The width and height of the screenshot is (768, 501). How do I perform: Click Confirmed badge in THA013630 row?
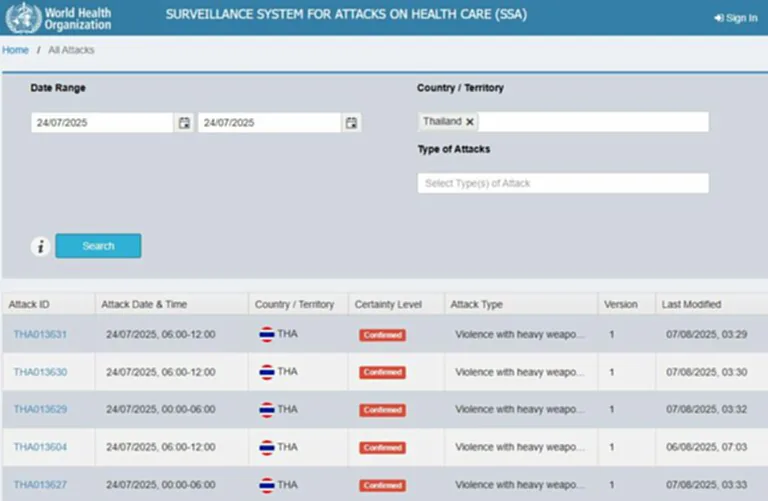[383, 373]
